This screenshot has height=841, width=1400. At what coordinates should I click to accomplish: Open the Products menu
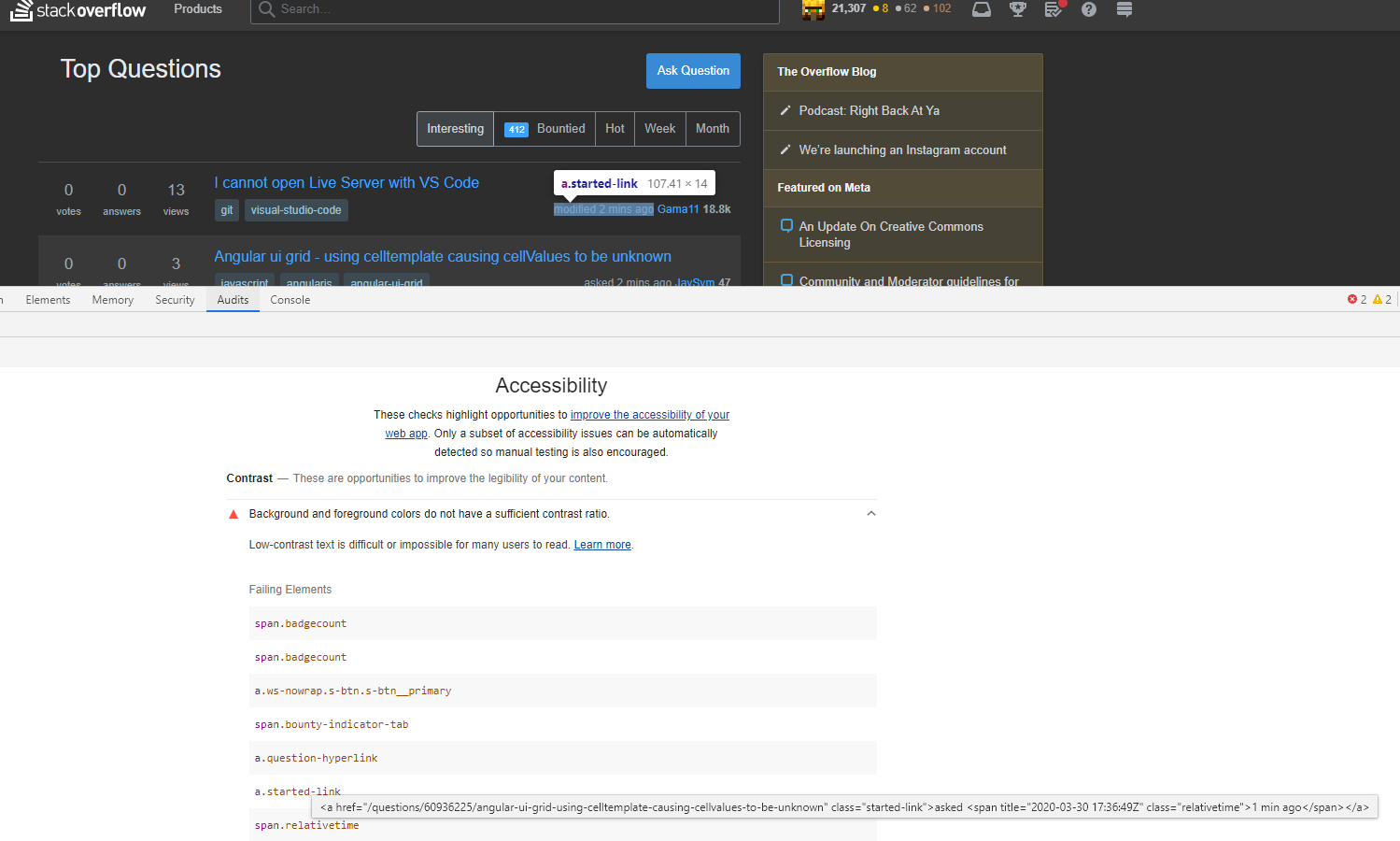tap(198, 9)
